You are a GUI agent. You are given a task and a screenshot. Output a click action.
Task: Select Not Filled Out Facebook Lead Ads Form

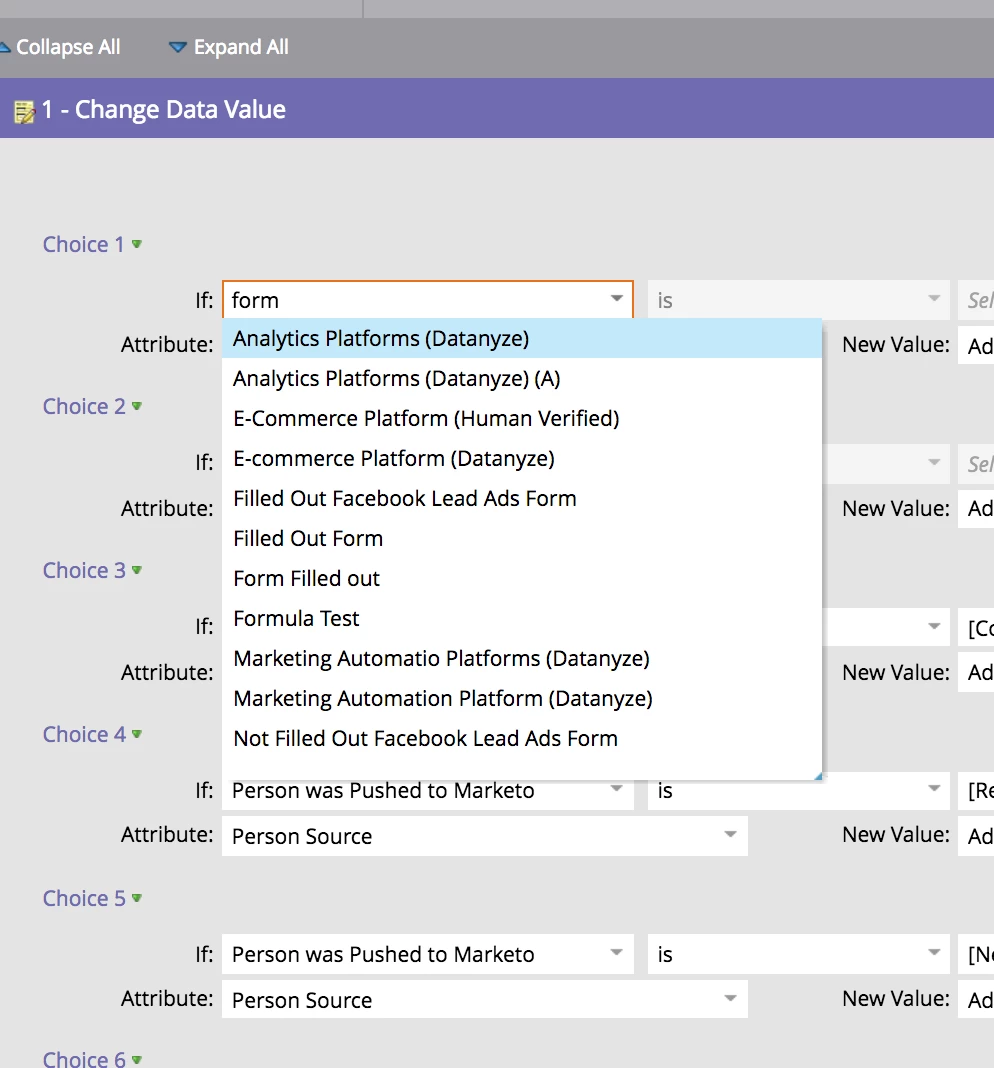(425, 739)
